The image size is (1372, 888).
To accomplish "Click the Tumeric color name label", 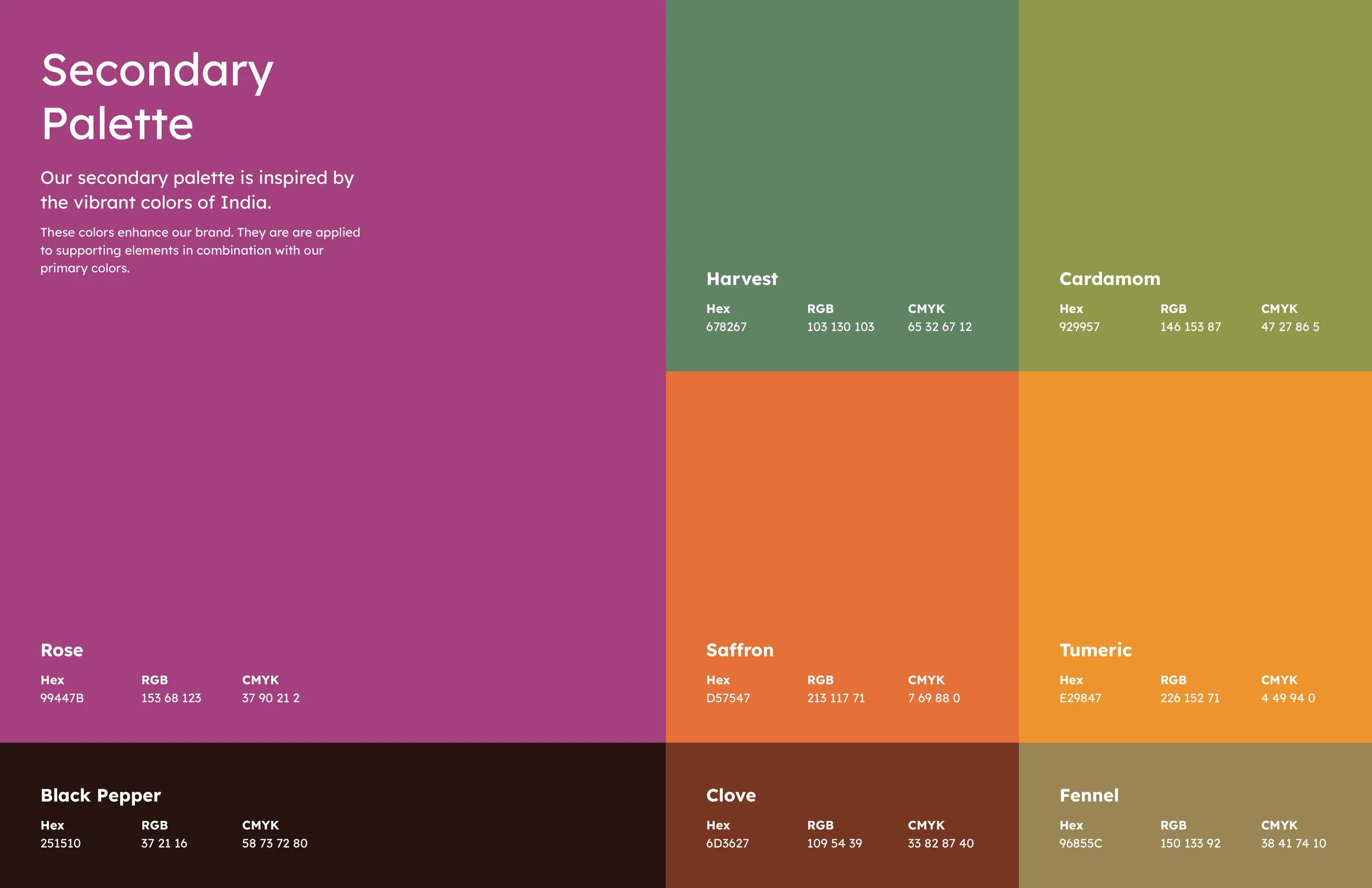I will tap(1095, 650).
